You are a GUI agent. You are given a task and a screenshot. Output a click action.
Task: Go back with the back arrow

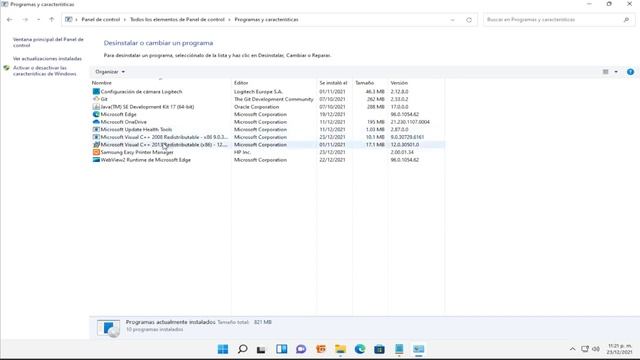click(9, 20)
